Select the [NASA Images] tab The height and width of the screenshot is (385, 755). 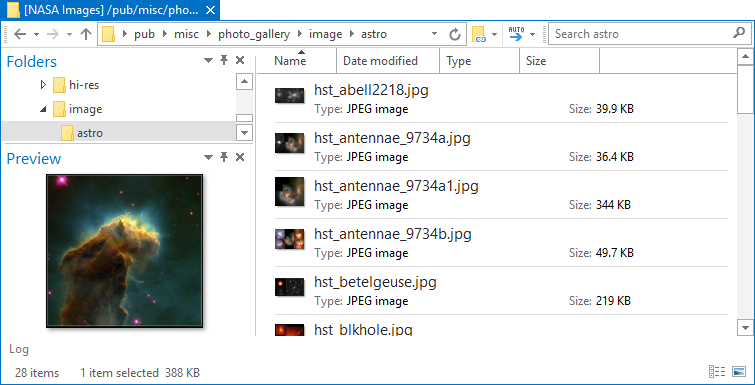click(110, 10)
